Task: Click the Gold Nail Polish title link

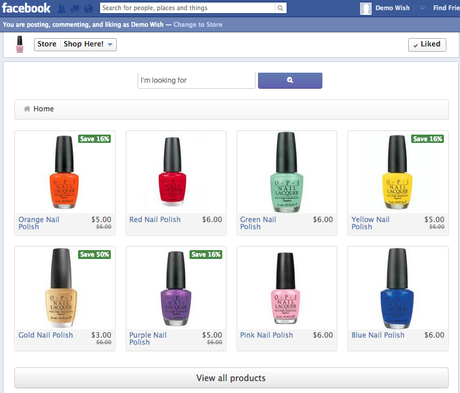Action: coord(46,335)
